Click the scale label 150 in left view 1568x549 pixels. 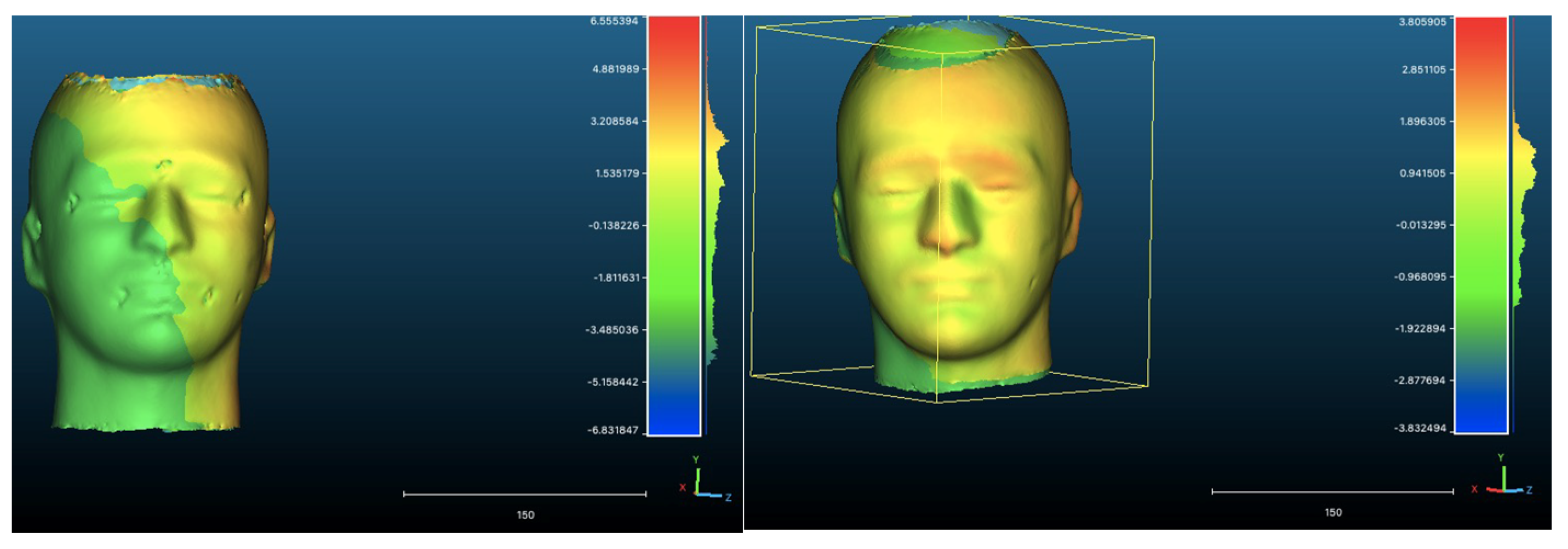coord(525,515)
